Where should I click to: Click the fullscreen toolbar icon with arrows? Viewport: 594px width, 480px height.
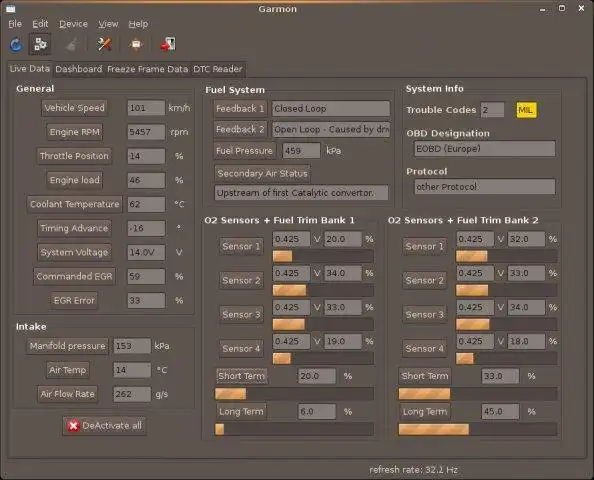point(136,45)
